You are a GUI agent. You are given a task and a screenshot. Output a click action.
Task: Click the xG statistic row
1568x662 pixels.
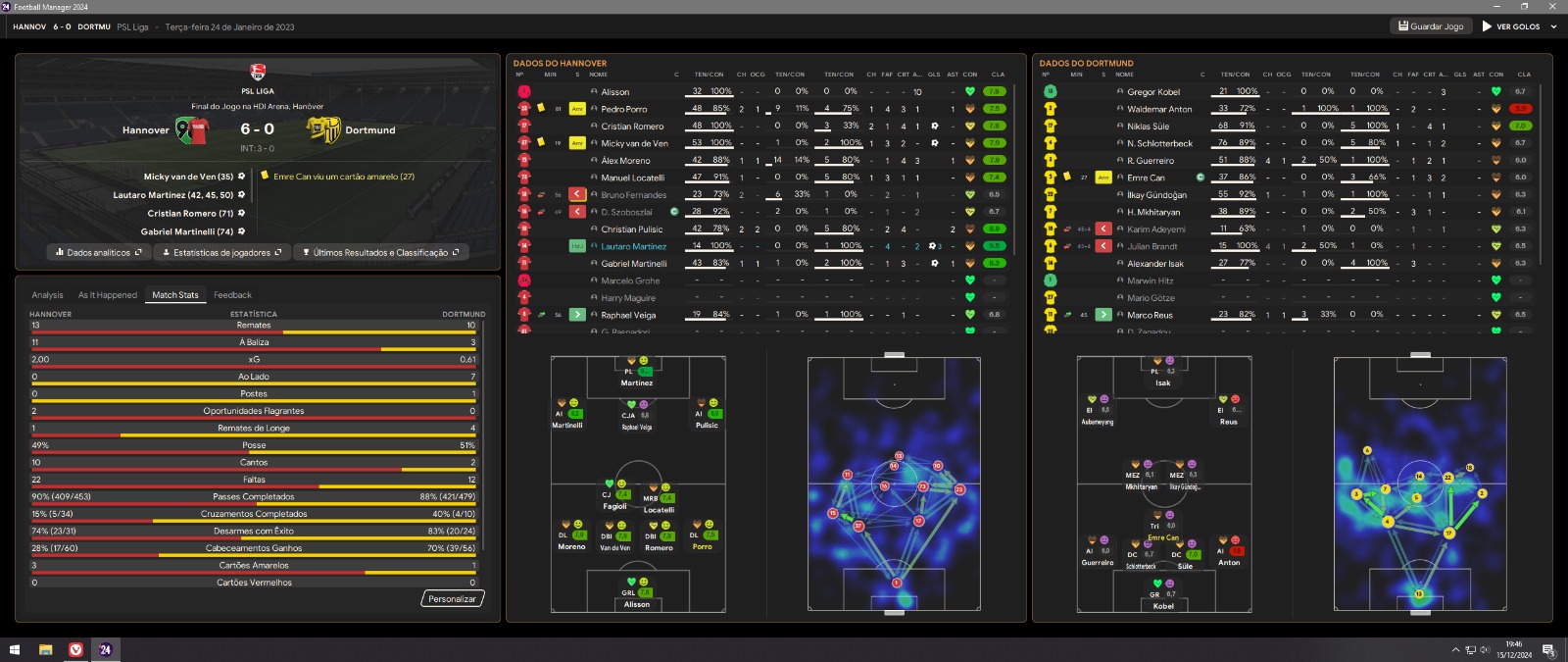254,361
